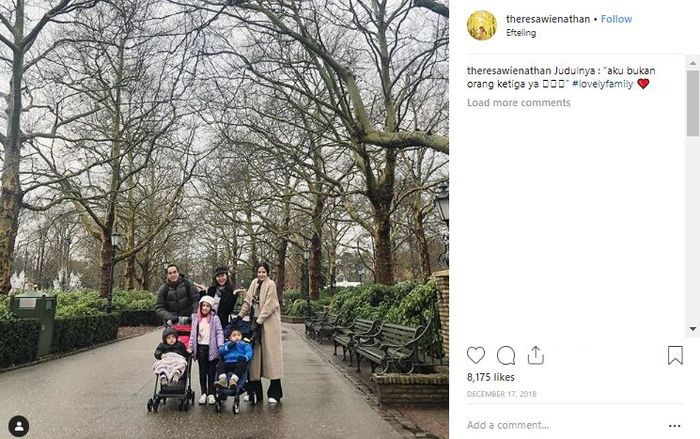Screen dimensions: 700x439
Task: Click the Add a comment field
Action: tap(565, 425)
